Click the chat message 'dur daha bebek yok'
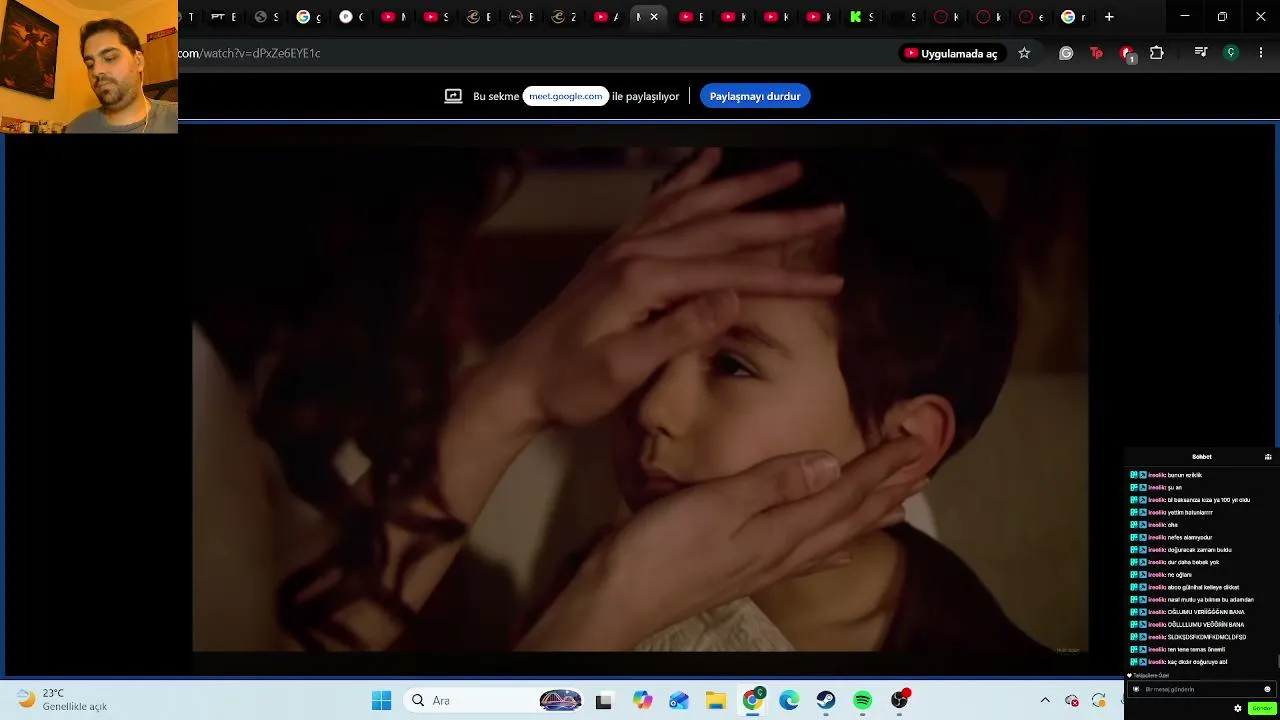The width and height of the screenshot is (1280, 720). pos(1194,562)
